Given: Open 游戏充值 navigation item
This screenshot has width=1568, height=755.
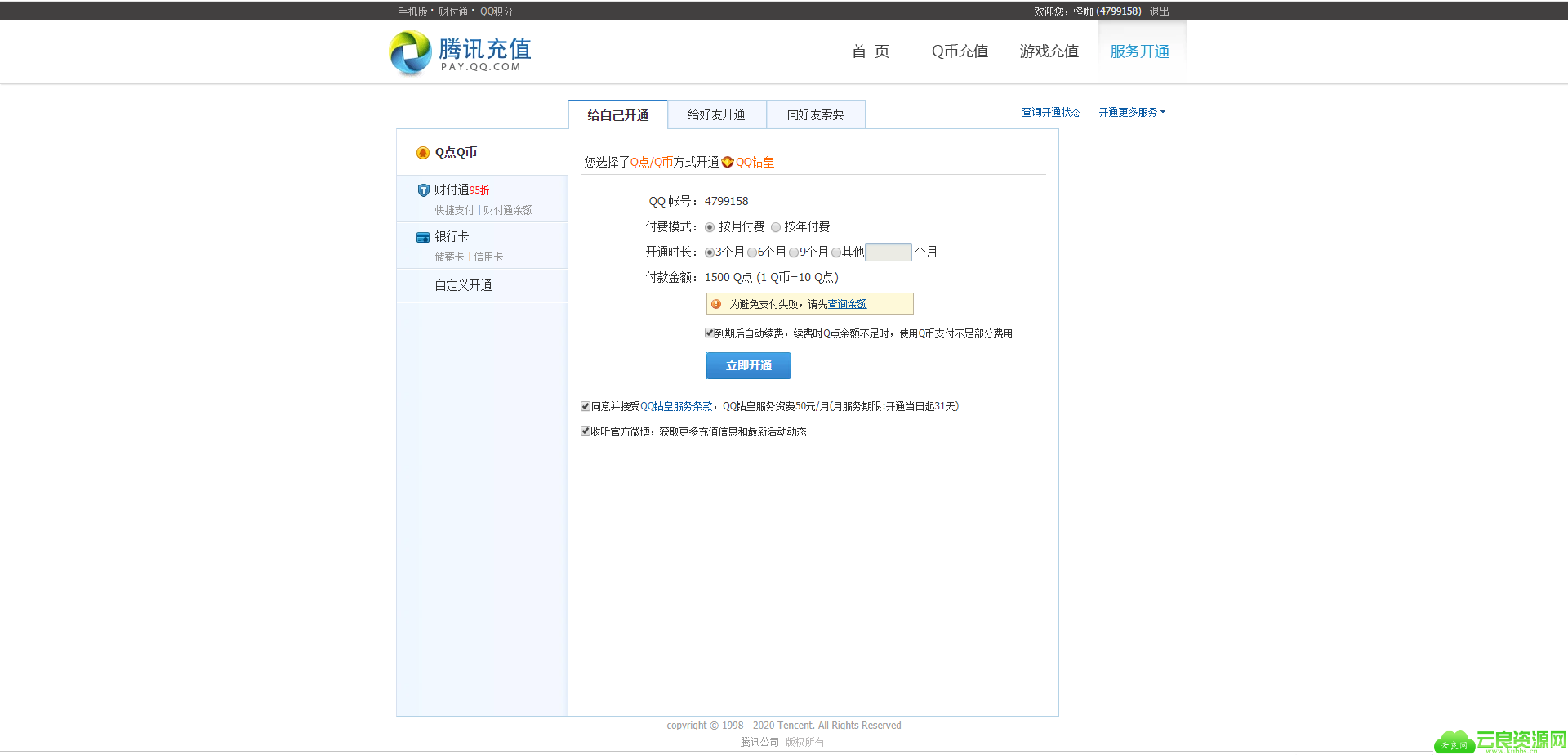Looking at the screenshot, I should click(1049, 51).
